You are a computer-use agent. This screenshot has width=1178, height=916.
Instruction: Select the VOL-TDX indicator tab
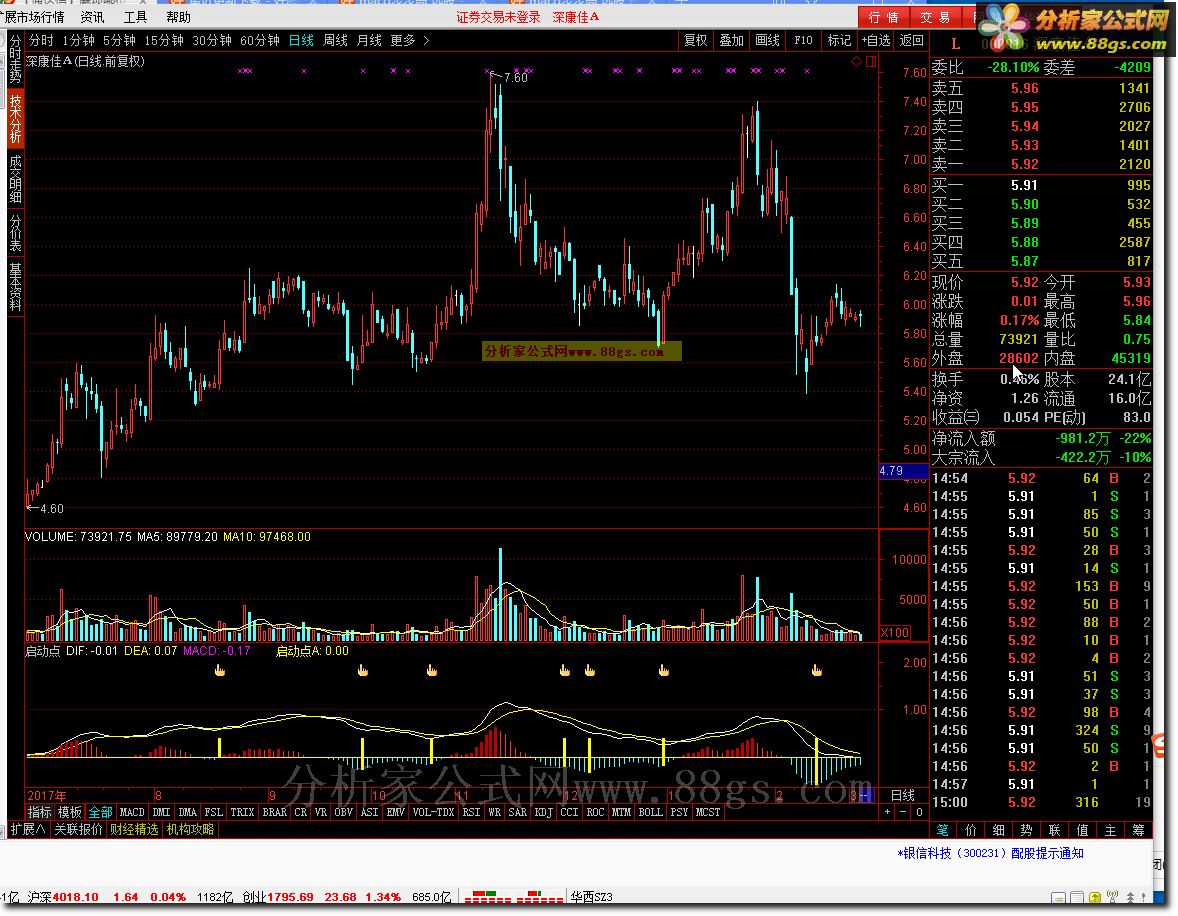[433, 812]
